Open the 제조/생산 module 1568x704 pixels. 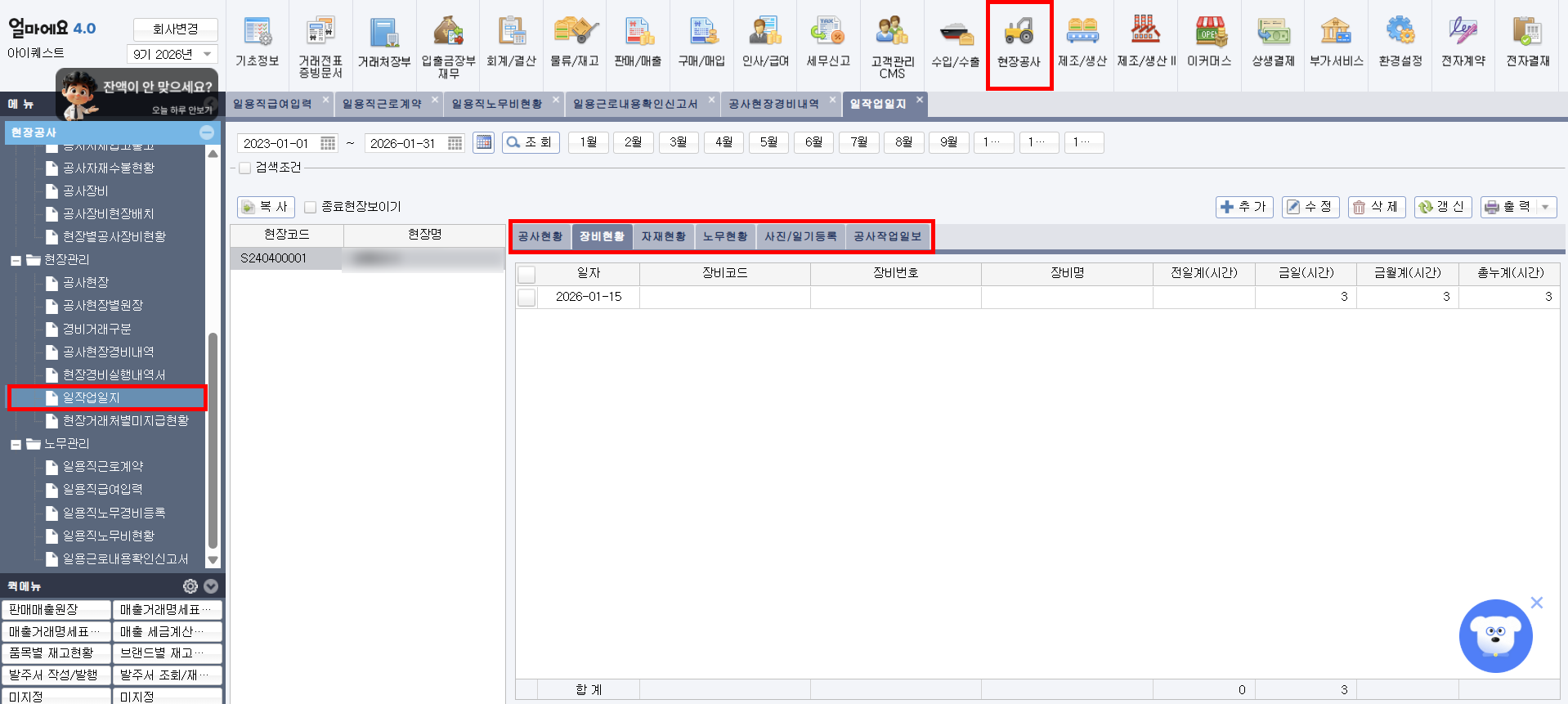(1082, 43)
